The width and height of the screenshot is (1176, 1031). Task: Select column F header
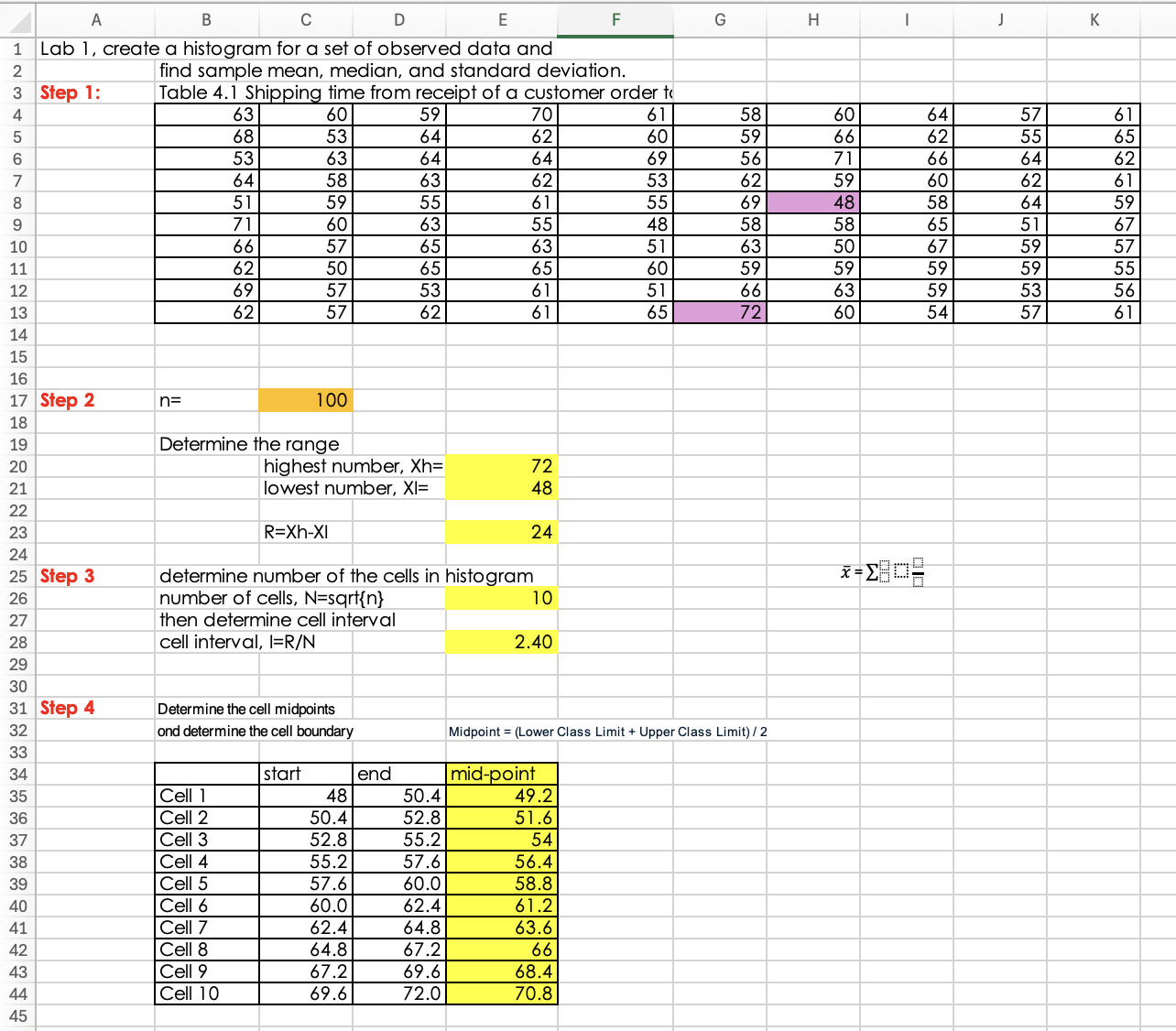(615, 19)
